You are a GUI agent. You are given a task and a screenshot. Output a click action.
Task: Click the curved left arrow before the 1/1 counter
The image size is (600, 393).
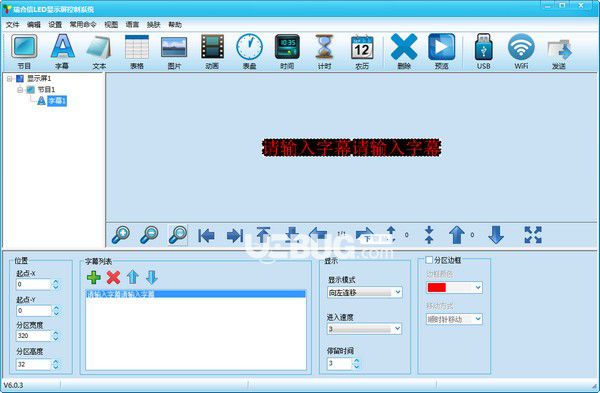(318, 234)
